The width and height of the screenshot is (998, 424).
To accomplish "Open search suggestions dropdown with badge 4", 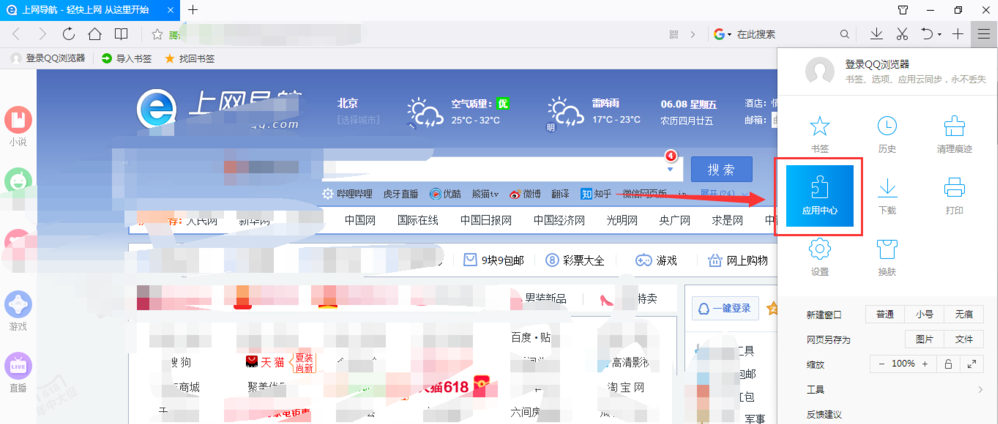I will [670, 168].
